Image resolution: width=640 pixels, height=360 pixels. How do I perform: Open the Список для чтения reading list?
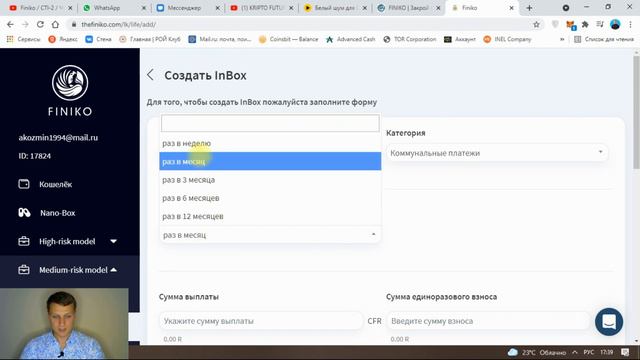[x=604, y=39]
